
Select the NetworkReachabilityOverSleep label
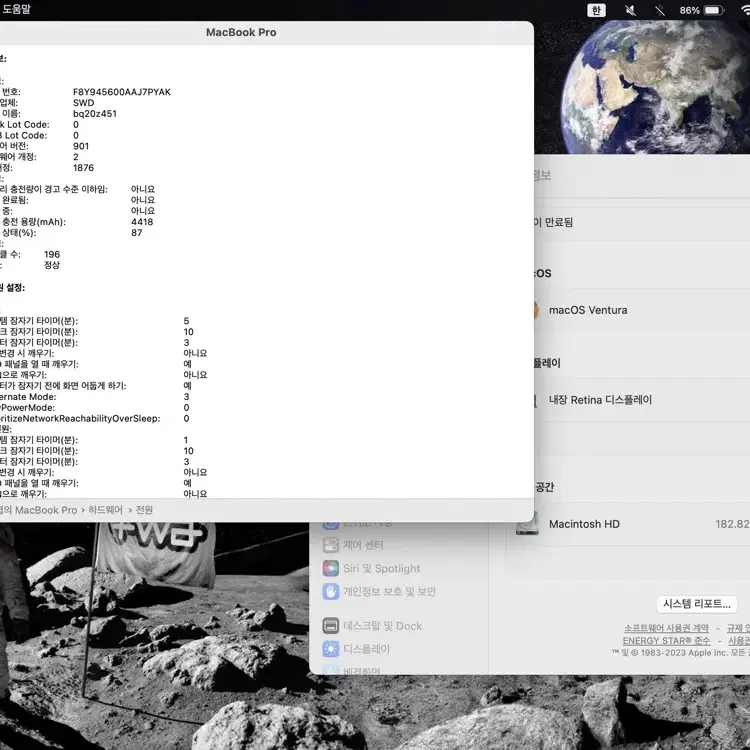point(80,419)
